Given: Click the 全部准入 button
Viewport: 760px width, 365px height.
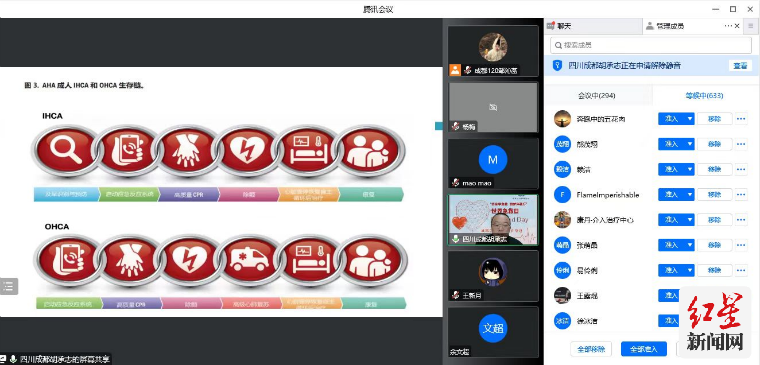Looking at the screenshot, I should 644,349.
